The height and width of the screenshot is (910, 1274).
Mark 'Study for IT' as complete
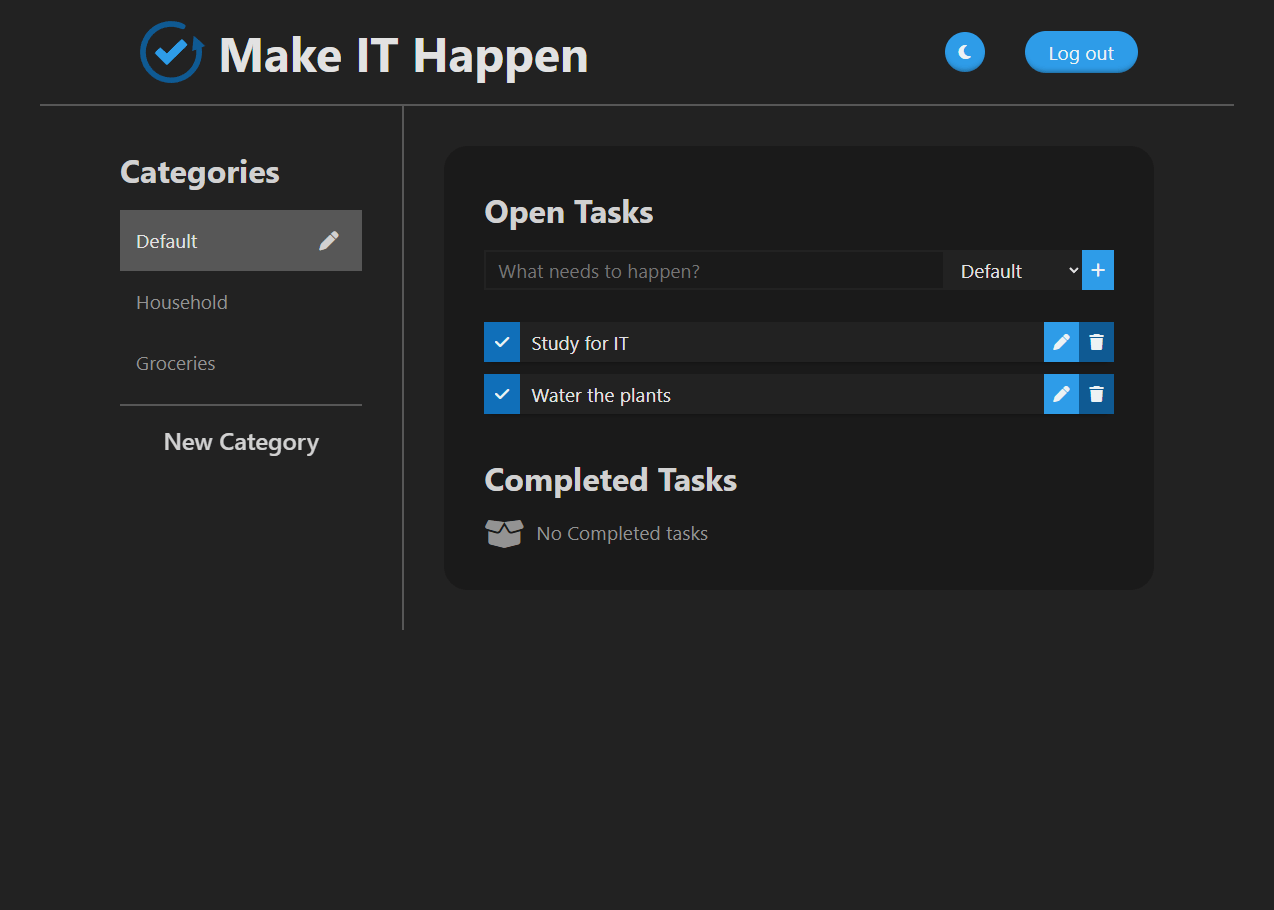[x=501, y=341]
